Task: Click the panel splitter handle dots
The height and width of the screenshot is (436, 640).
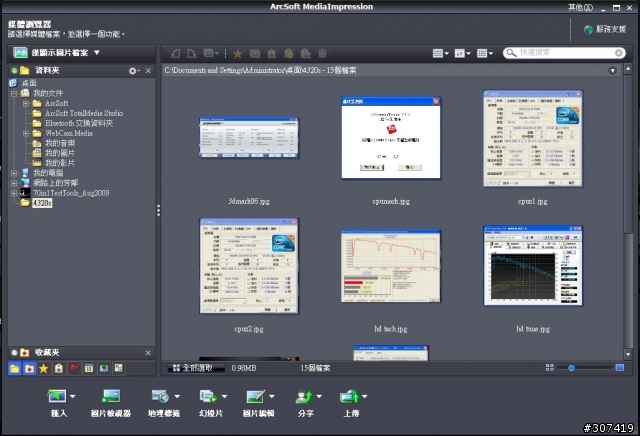Action: pyautogui.click(x=158, y=210)
